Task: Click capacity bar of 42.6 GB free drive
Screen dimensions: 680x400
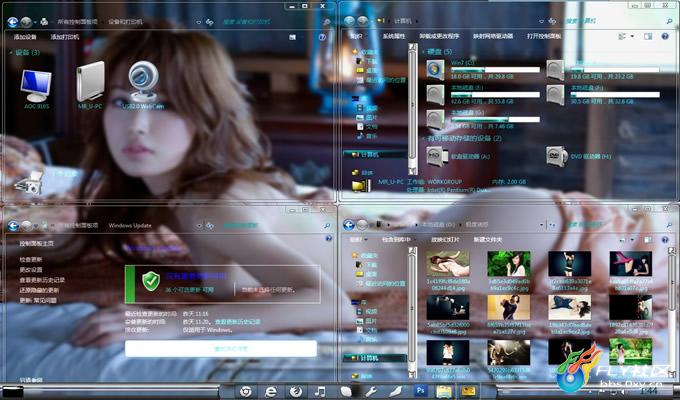Action: pyautogui.click(x=495, y=94)
